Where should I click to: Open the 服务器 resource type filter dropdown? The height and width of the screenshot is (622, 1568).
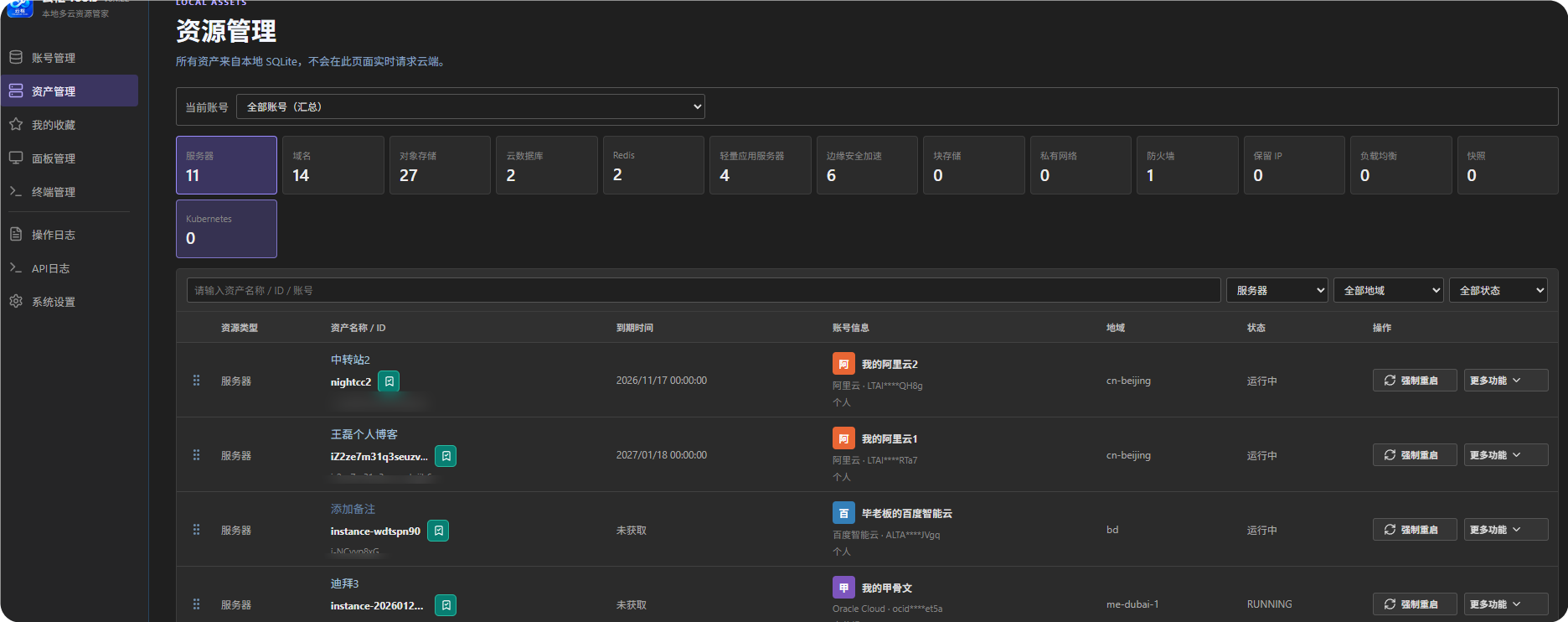(x=1277, y=290)
